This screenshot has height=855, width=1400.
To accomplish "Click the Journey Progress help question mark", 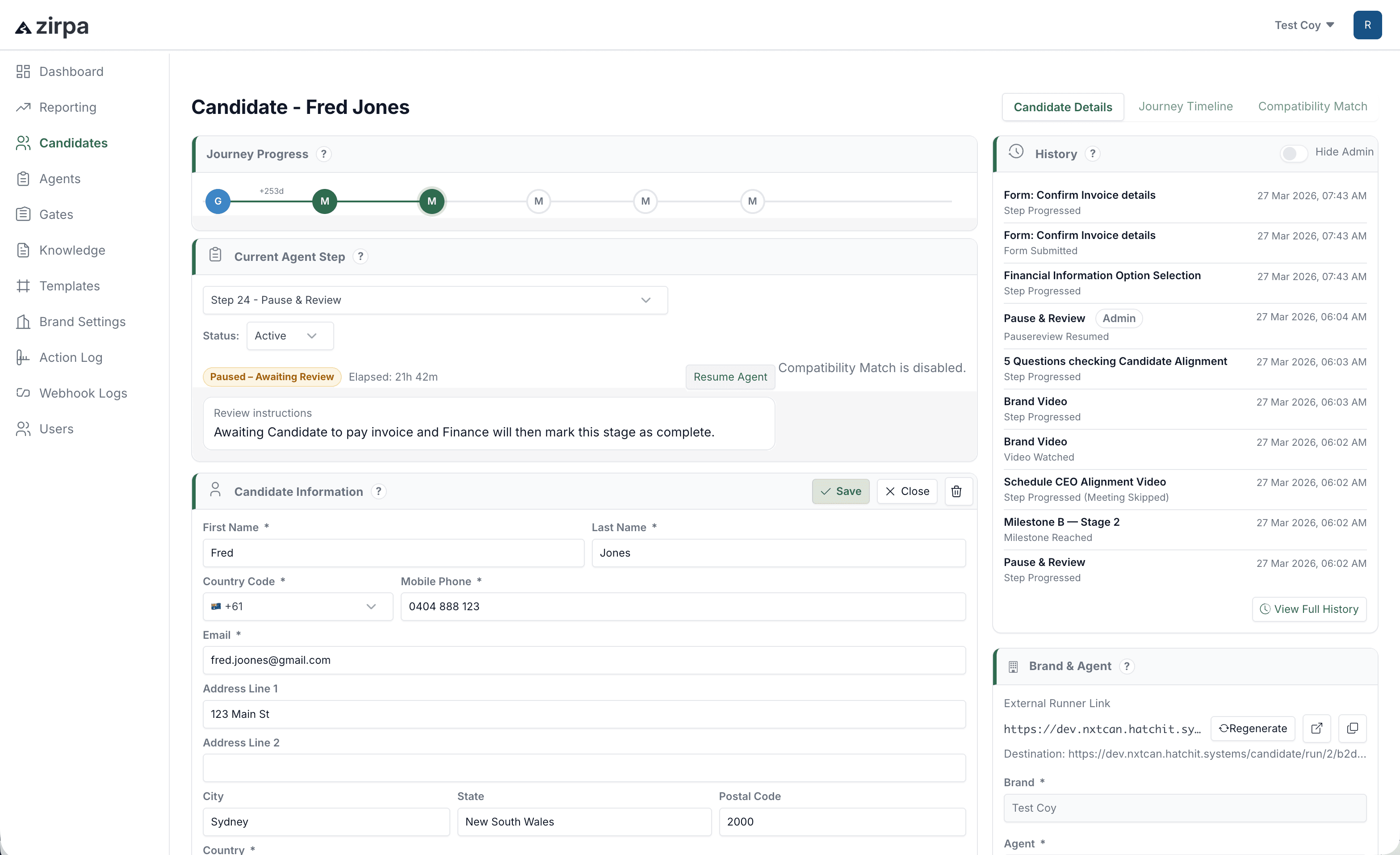I will 324,154.
